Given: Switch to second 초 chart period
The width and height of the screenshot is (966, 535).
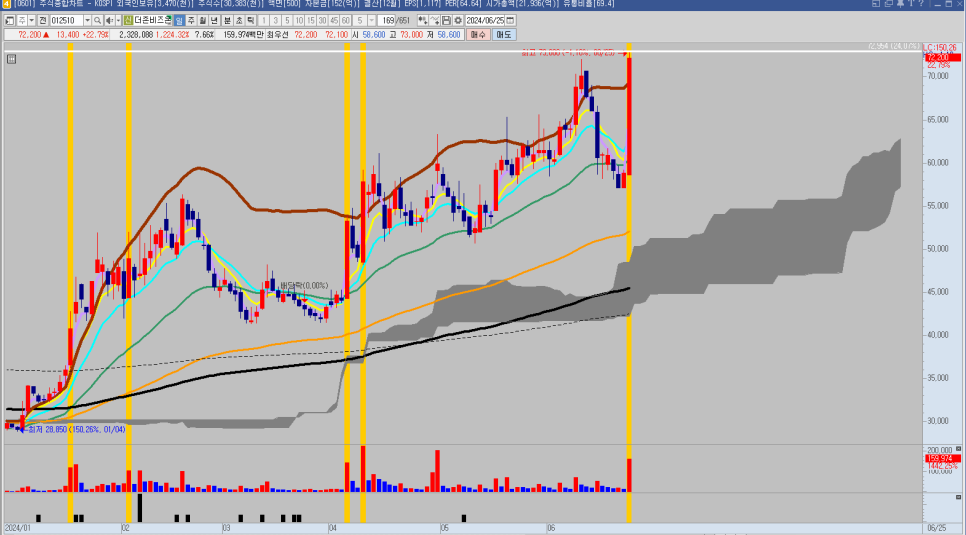Looking at the screenshot, I should (239, 20).
